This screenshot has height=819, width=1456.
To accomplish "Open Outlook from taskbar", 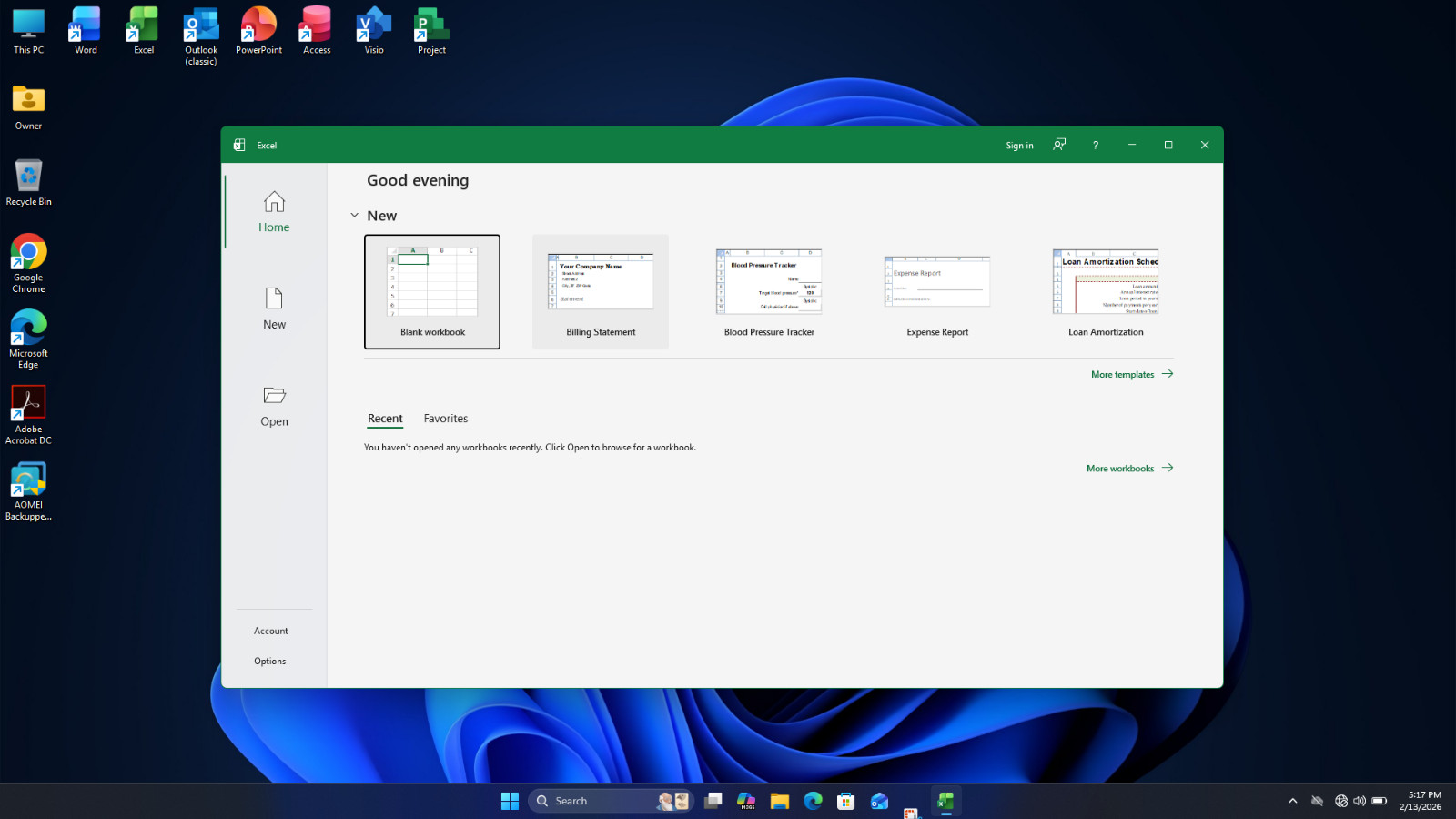I will click(x=879, y=801).
